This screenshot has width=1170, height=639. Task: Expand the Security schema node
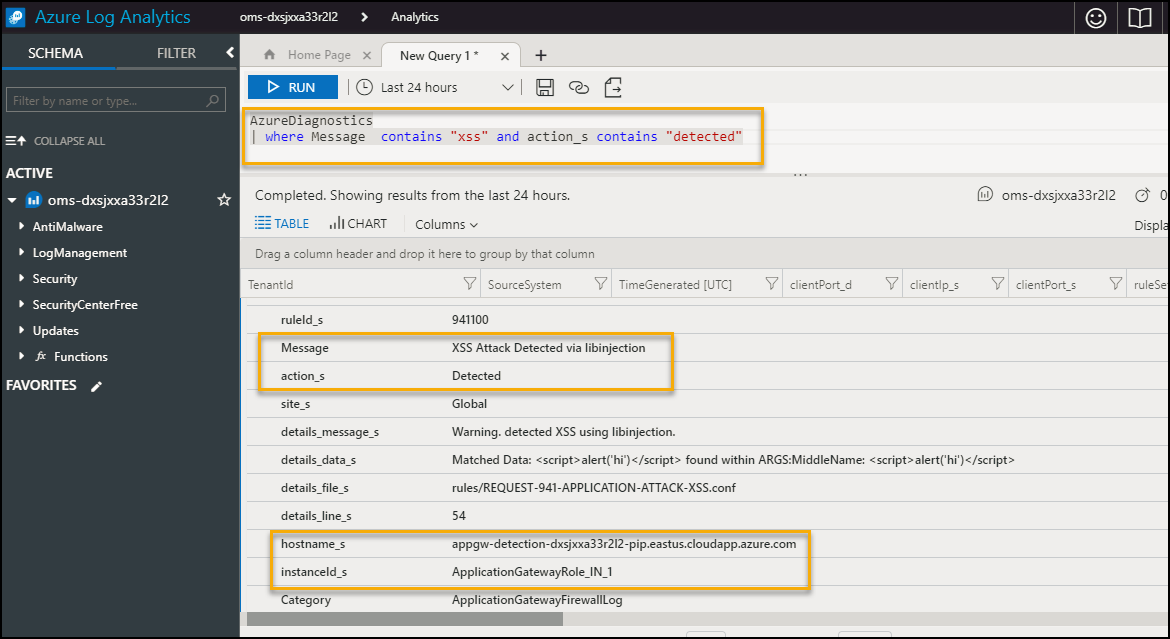coord(22,278)
